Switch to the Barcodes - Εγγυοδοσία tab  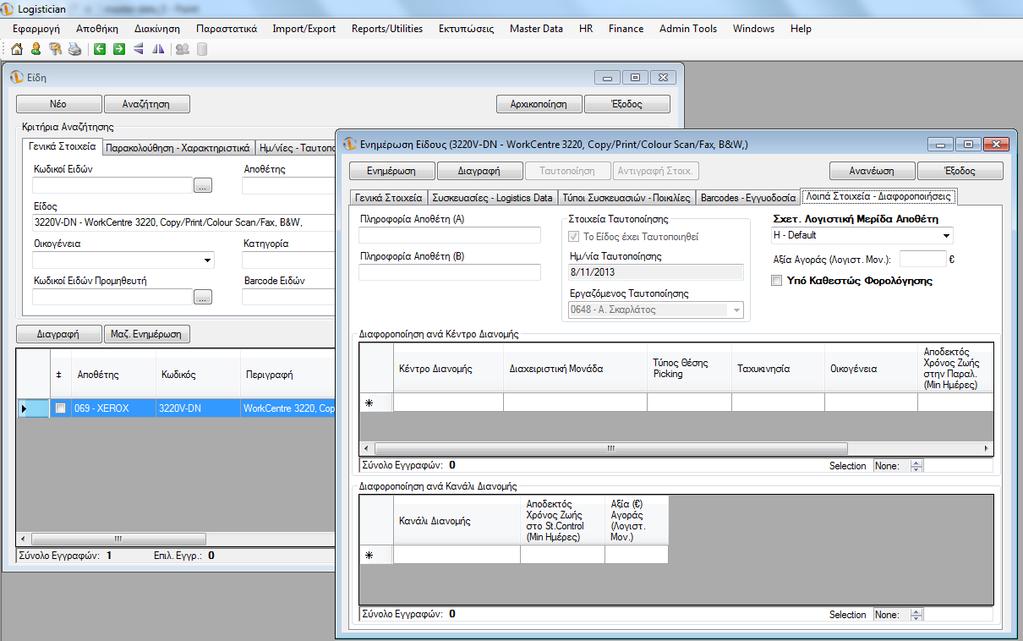tap(748, 198)
